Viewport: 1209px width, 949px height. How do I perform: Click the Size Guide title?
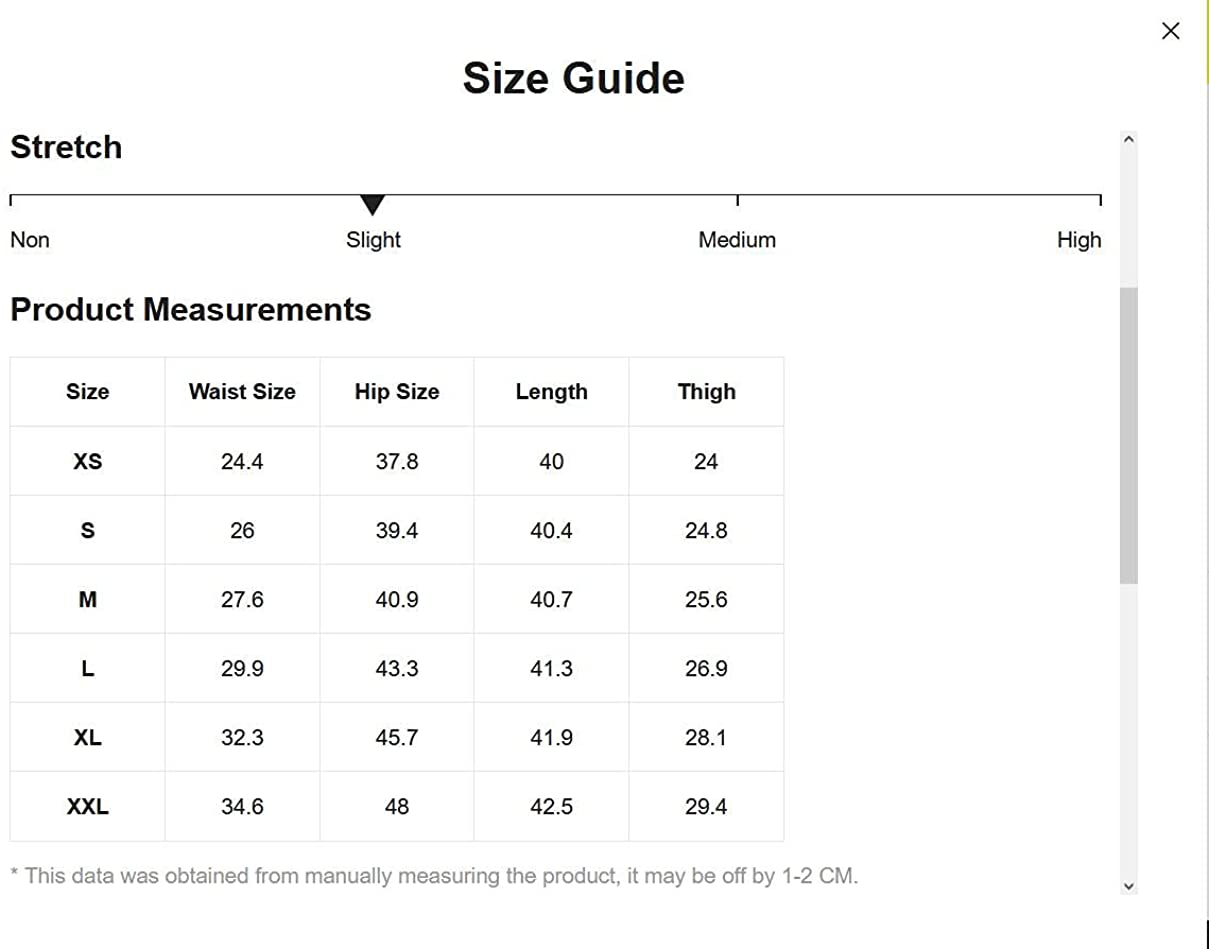[573, 78]
